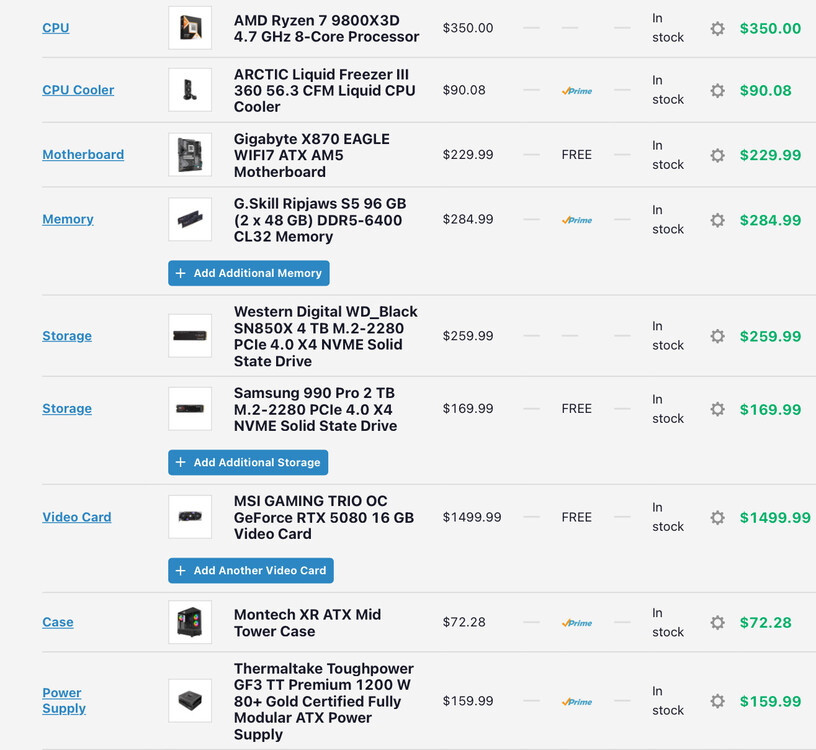This screenshot has height=750, width=816.
Task: Click gear icon beside the Motherboard price
Action: pos(717,155)
